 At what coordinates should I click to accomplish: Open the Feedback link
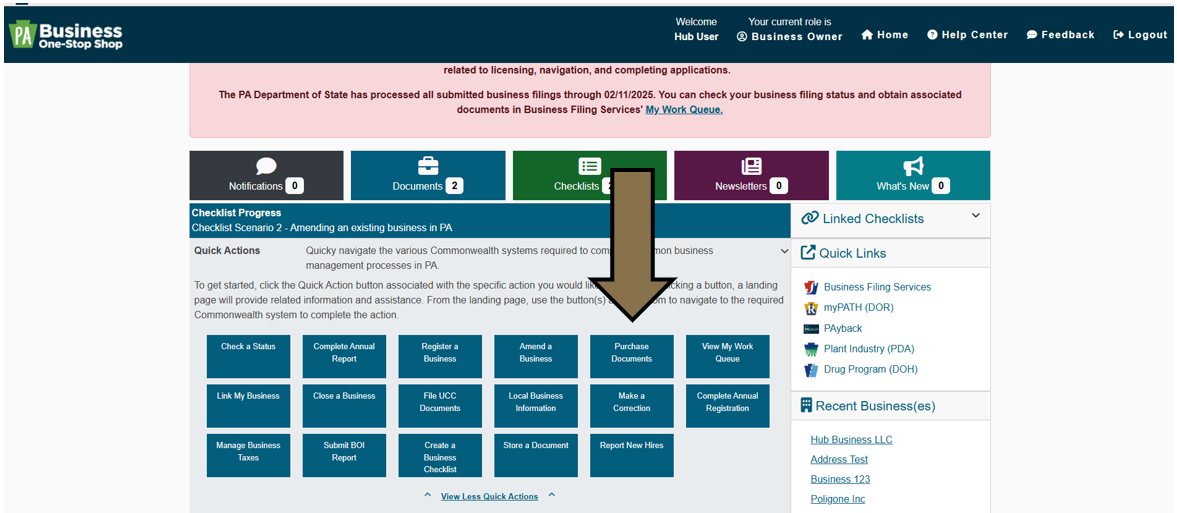coord(1061,35)
